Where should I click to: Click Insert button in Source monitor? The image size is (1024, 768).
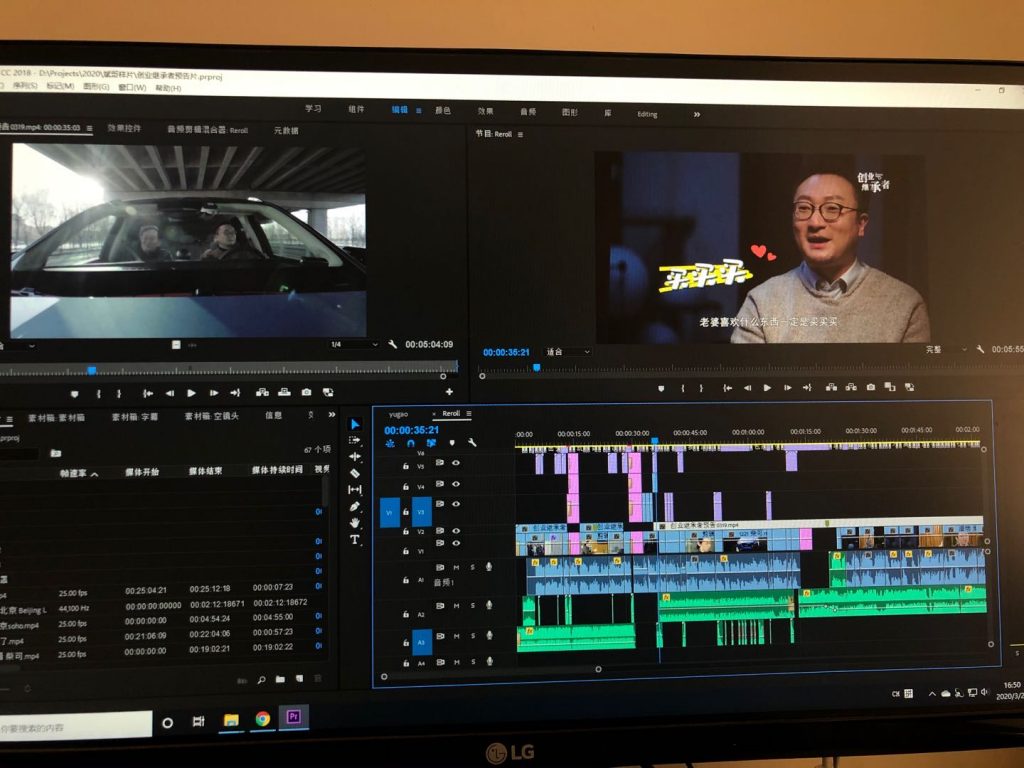[x=262, y=392]
